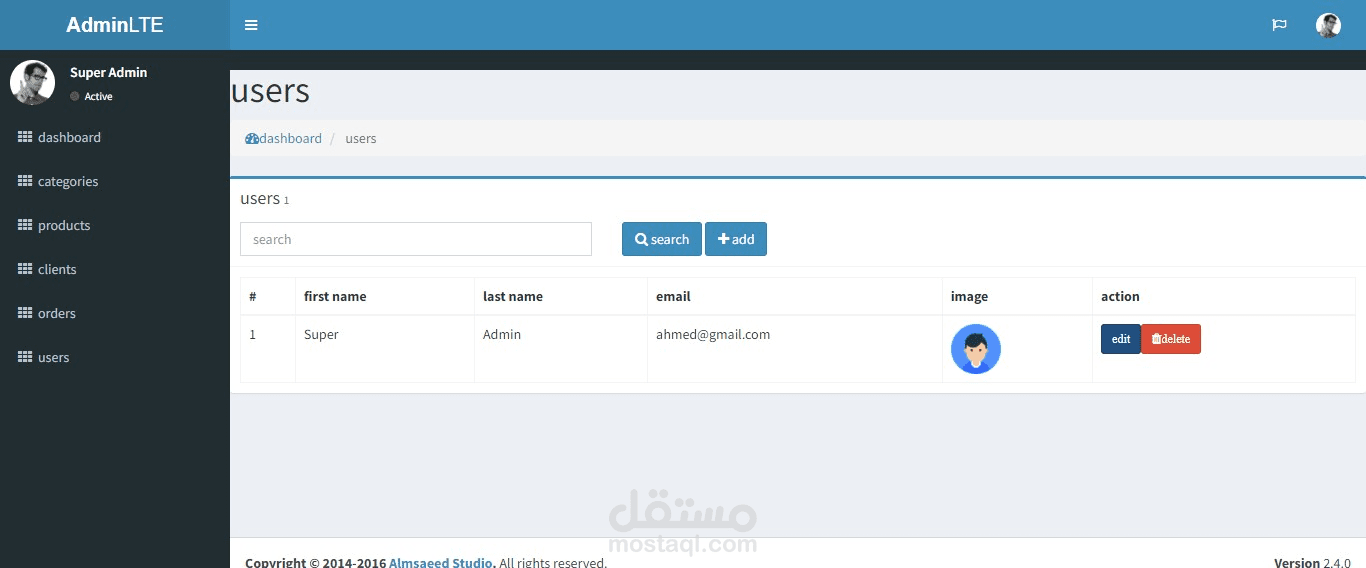Image resolution: width=1366 pixels, height=568 pixels.
Task: Open the clients menu item
Action: pos(115,269)
